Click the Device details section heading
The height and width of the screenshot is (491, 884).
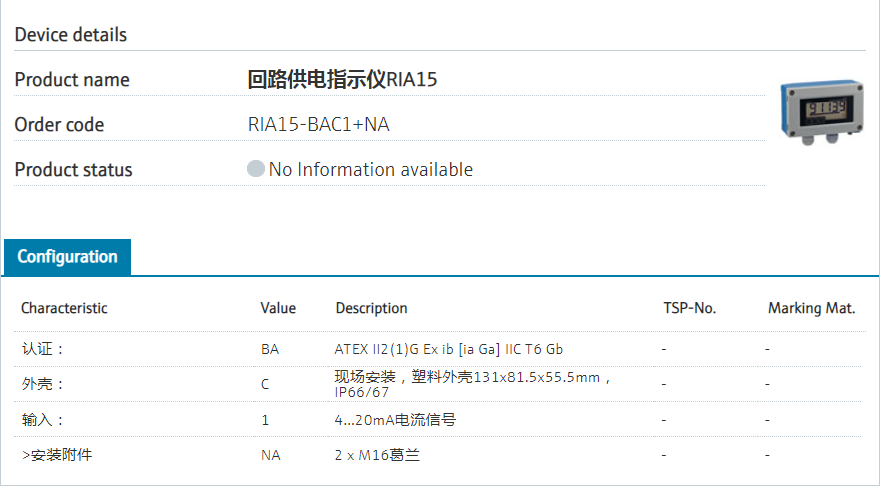[71, 35]
